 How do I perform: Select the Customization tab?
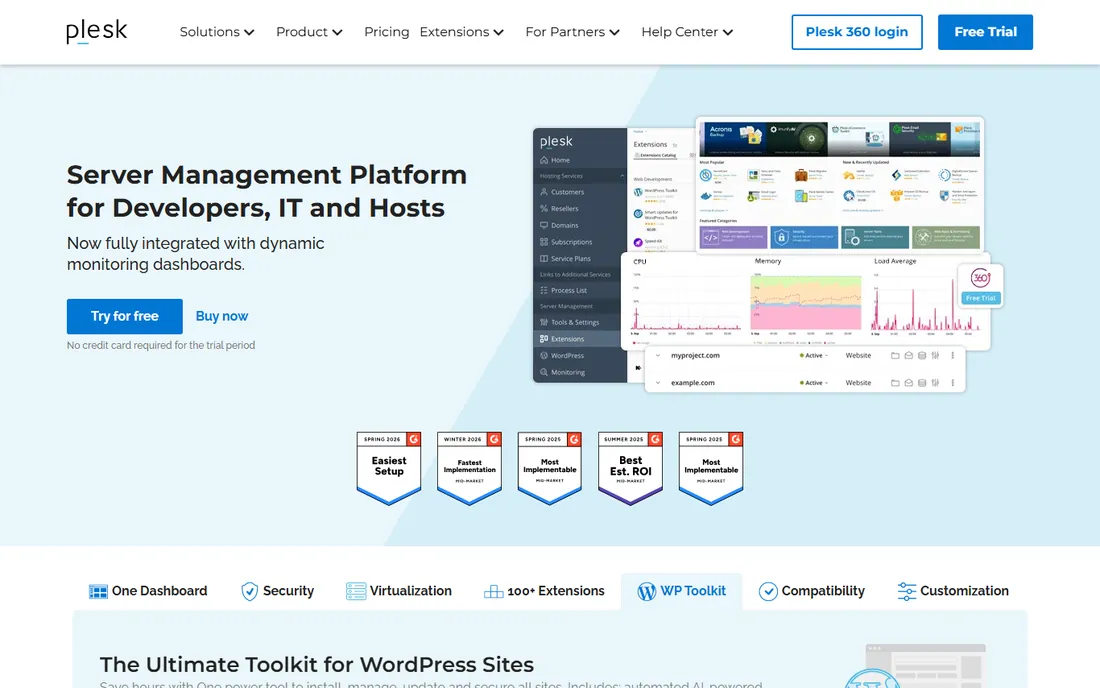(953, 591)
